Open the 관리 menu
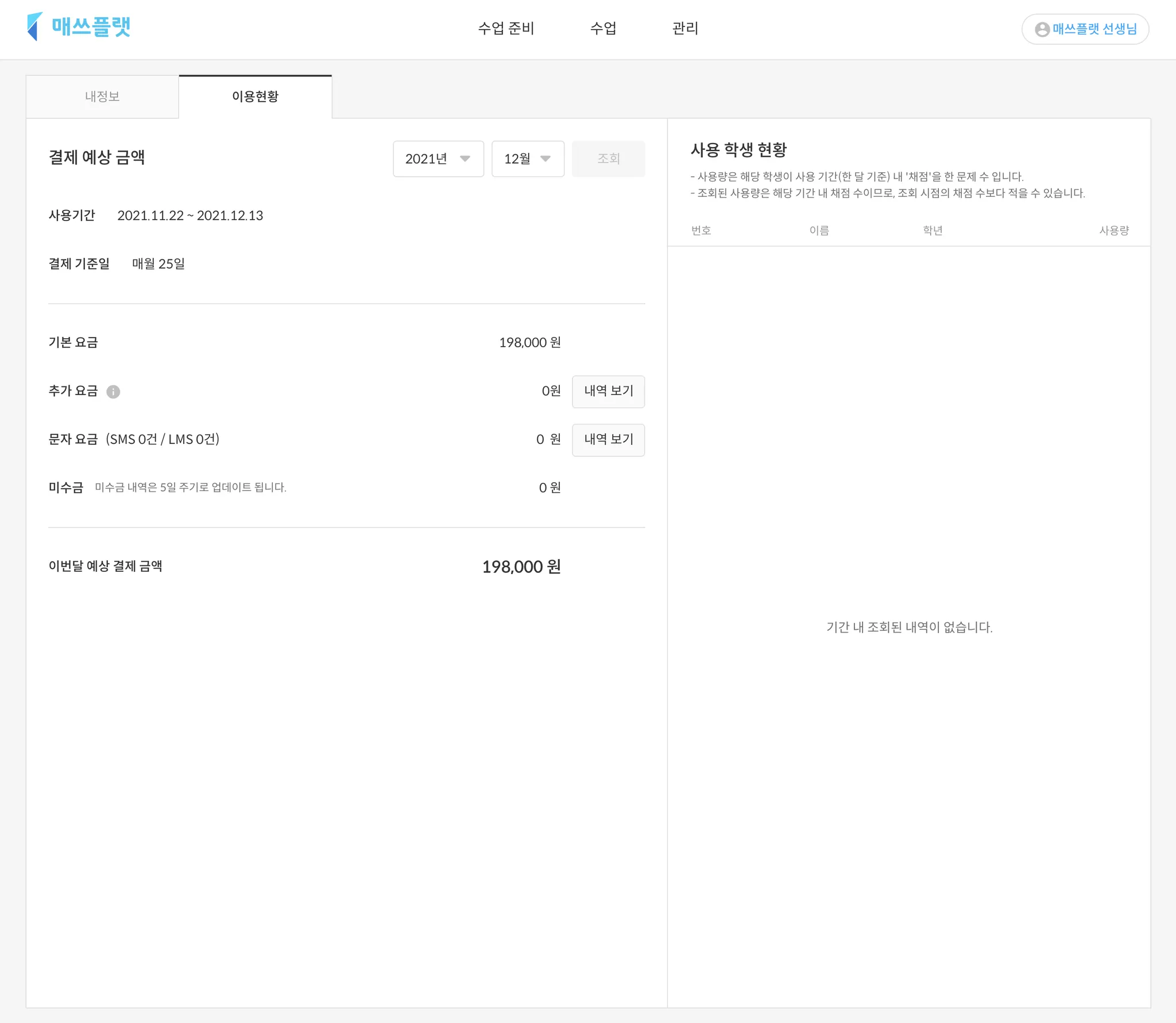The height and width of the screenshot is (1023, 1176). pos(685,28)
